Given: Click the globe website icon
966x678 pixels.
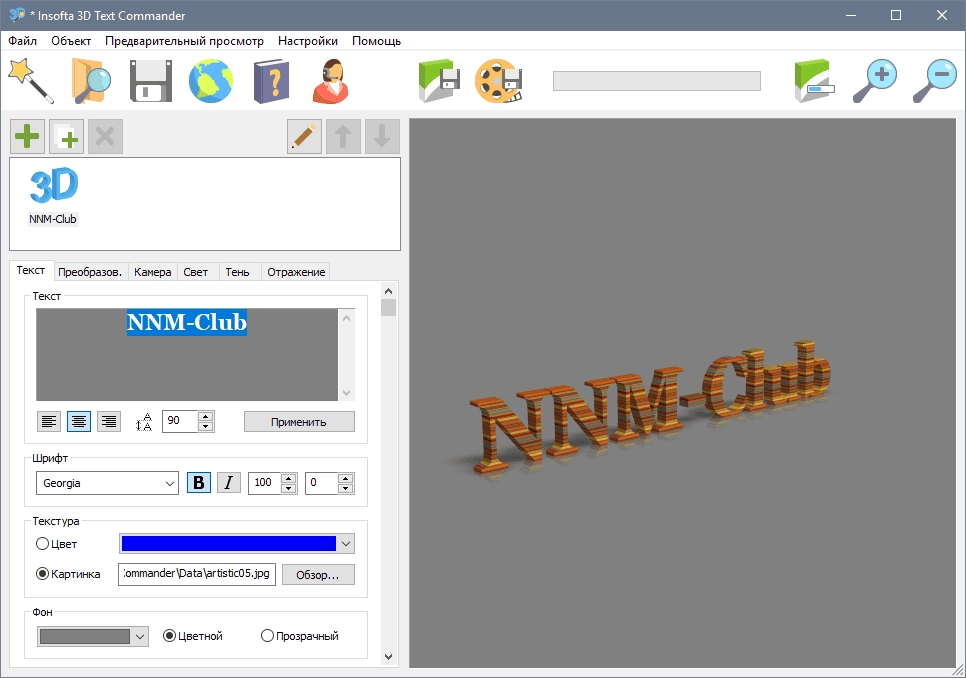Looking at the screenshot, I should tap(211, 81).
